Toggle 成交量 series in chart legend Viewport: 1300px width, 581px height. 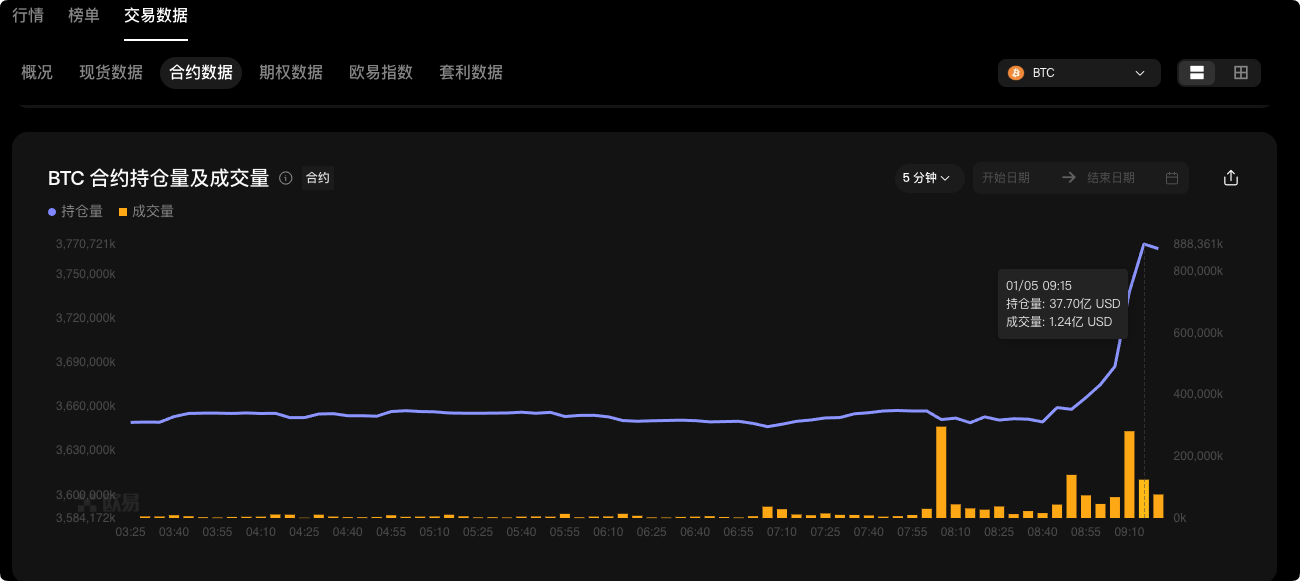point(146,211)
